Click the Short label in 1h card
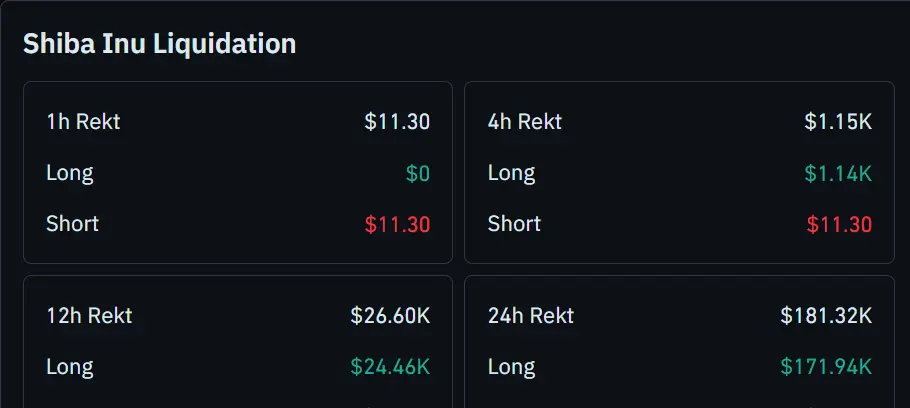The width and height of the screenshot is (910, 408). [x=73, y=224]
